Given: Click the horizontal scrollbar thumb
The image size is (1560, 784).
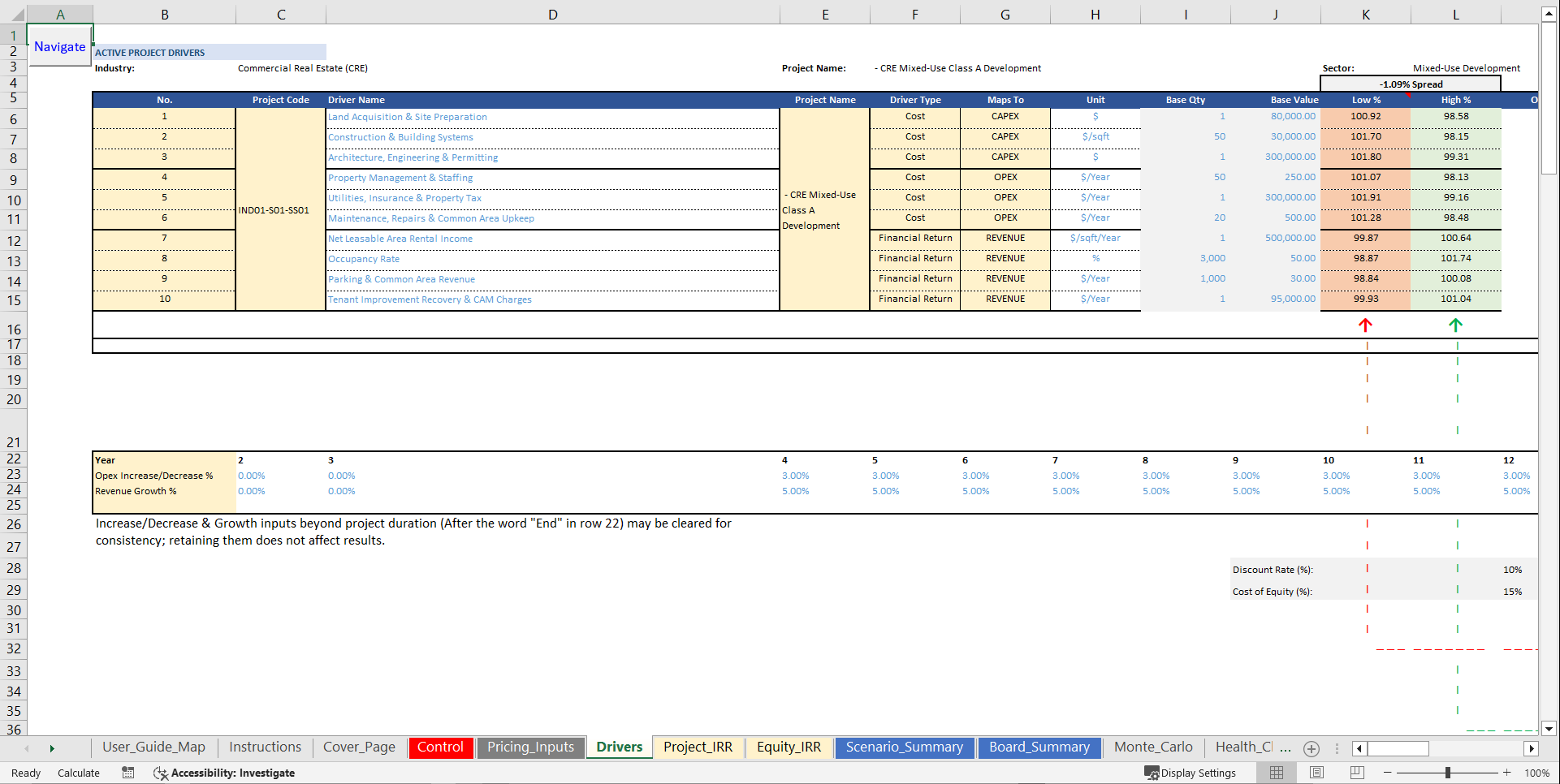Looking at the screenshot, I should [x=1398, y=748].
